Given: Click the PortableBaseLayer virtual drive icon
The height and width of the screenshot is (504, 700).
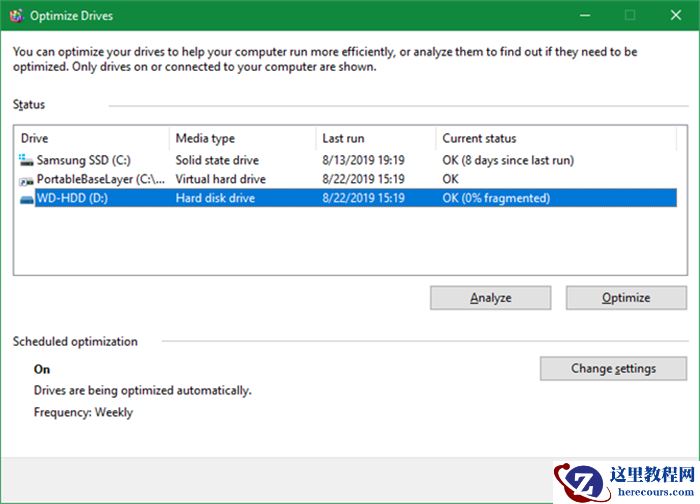Looking at the screenshot, I should [26, 181].
